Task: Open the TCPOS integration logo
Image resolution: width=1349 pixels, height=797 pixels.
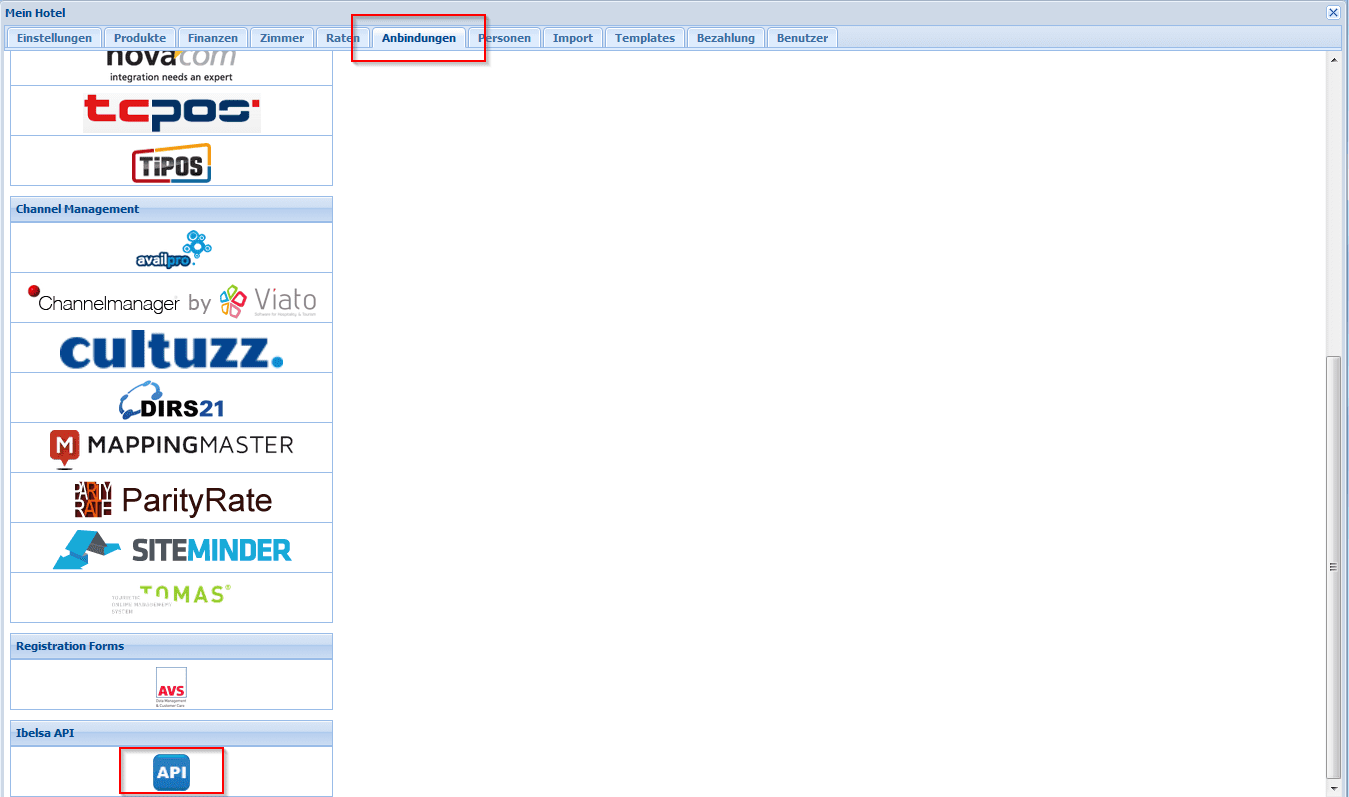Action: click(171, 111)
